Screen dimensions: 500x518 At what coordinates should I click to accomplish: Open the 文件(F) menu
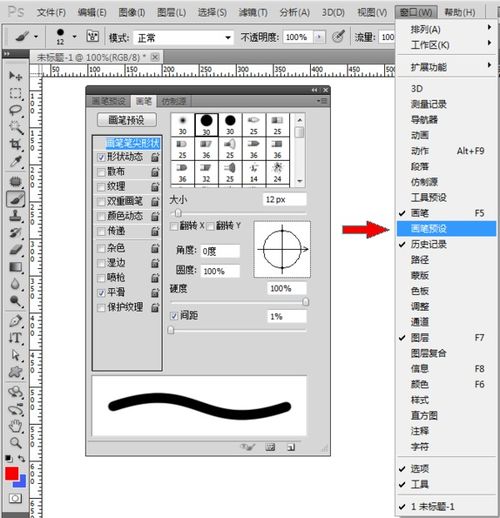point(51,13)
